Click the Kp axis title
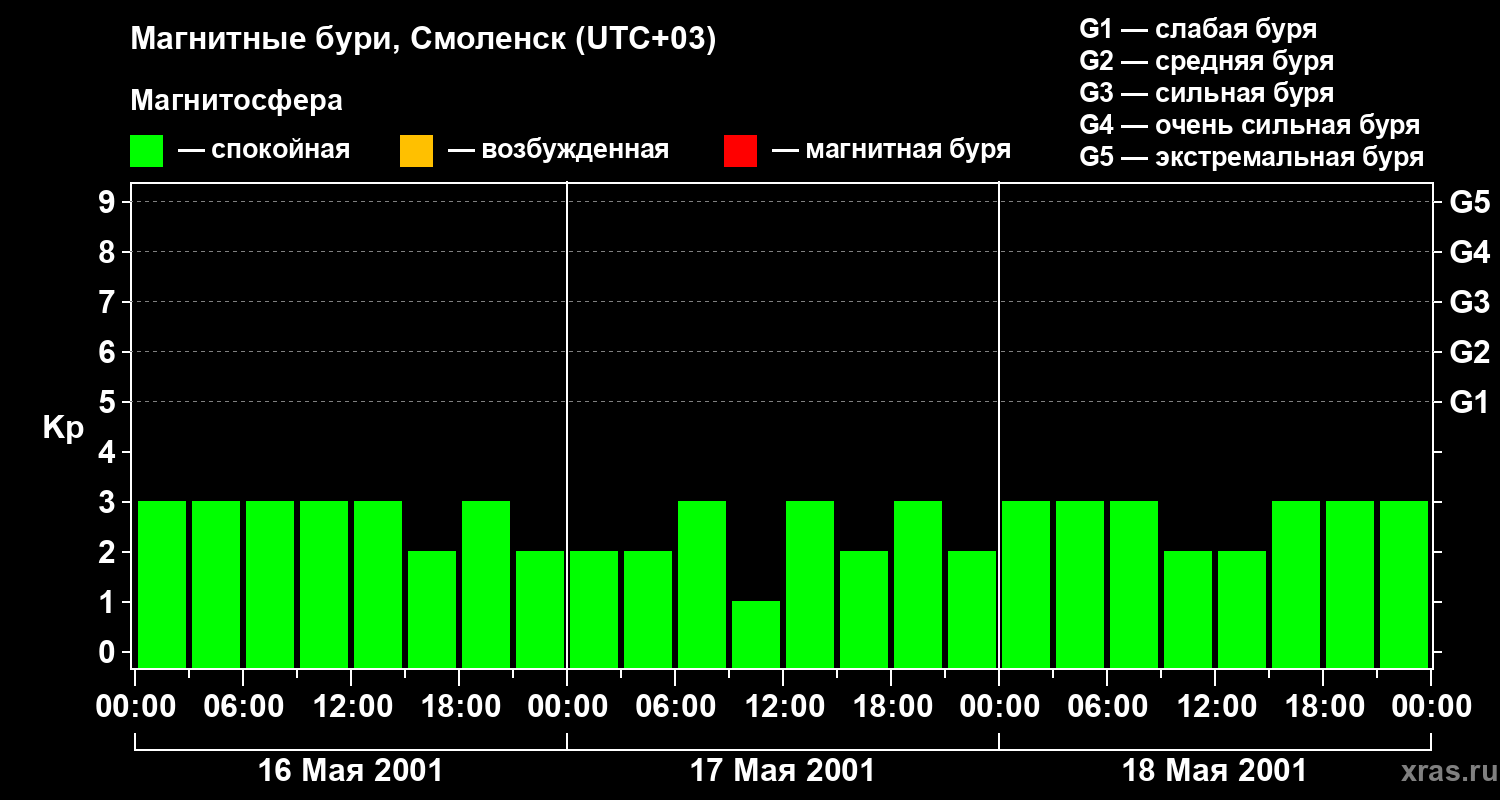1500x800 pixels. pos(63,428)
